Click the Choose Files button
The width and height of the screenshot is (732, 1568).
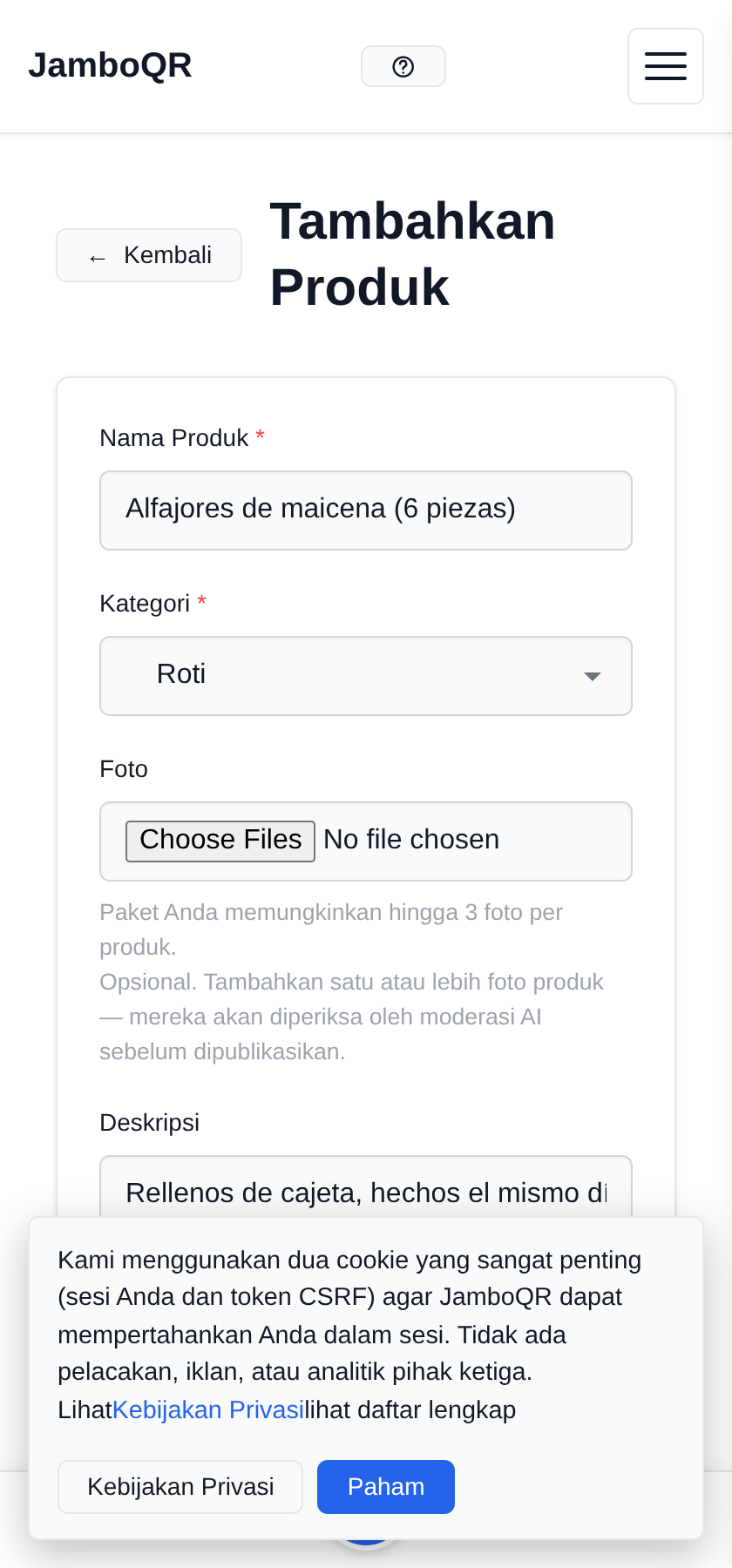click(220, 841)
